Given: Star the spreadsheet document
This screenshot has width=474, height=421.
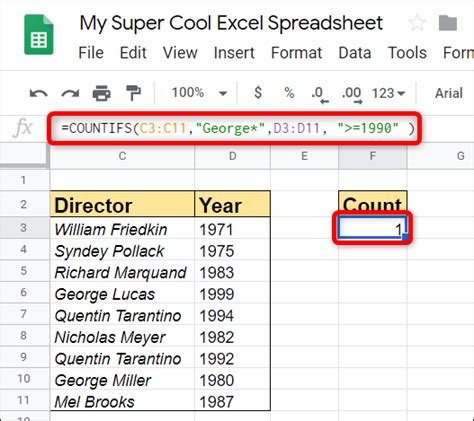Looking at the screenshot, I should coord(417,23).
